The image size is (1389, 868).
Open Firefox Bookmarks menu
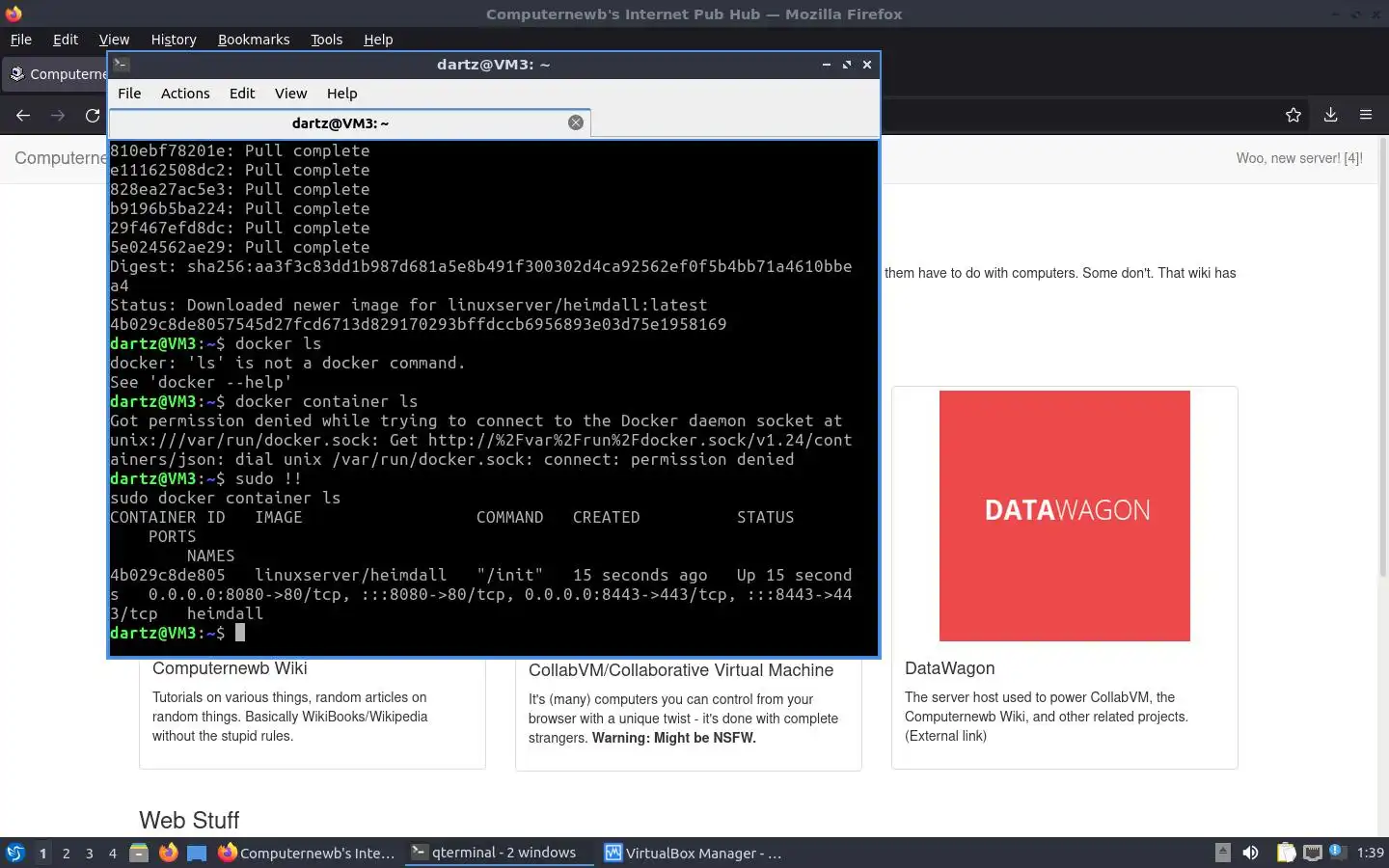click(254, 40)
